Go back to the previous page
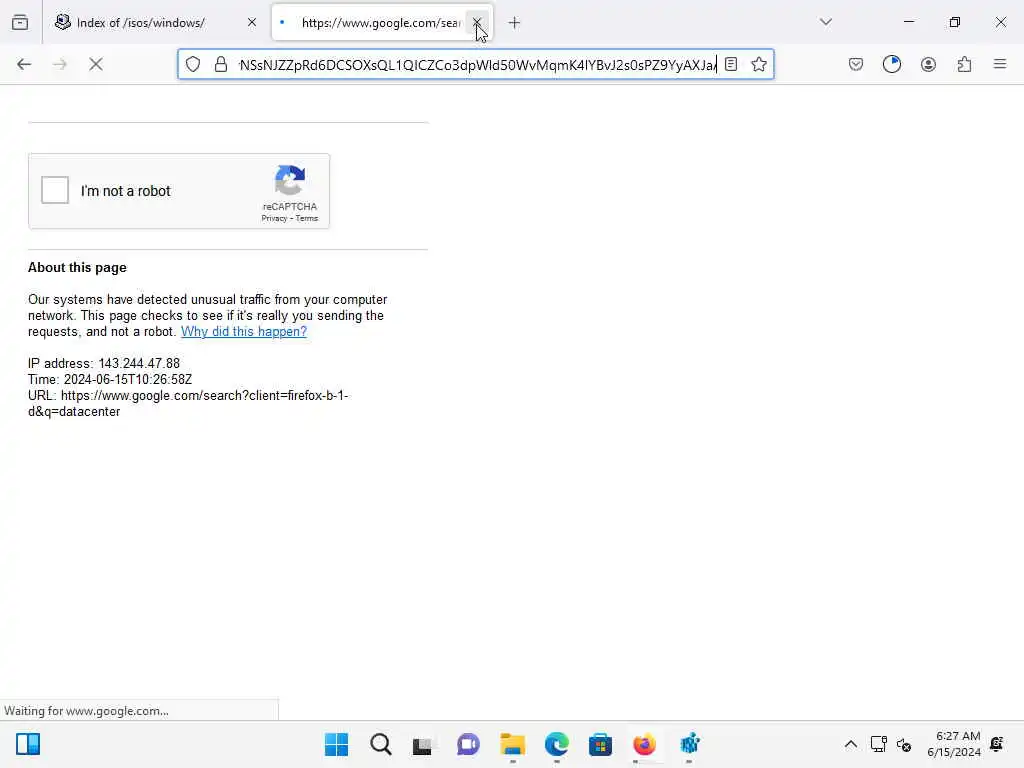 (24, 64)
